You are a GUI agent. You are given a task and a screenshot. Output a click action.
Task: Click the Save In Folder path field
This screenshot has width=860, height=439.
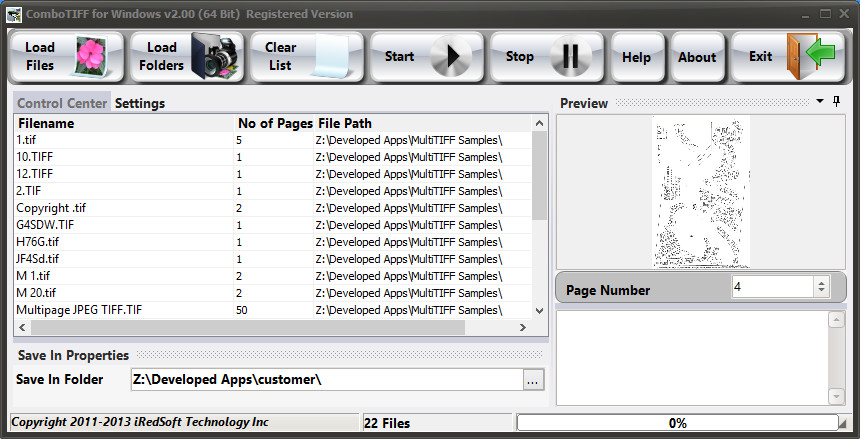tap(327, 380)
